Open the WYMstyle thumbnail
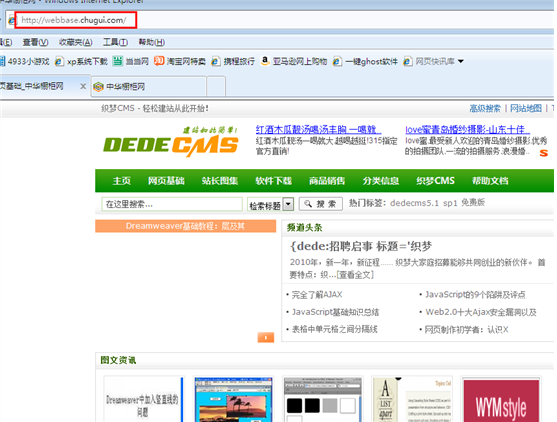 coord(501,400)
